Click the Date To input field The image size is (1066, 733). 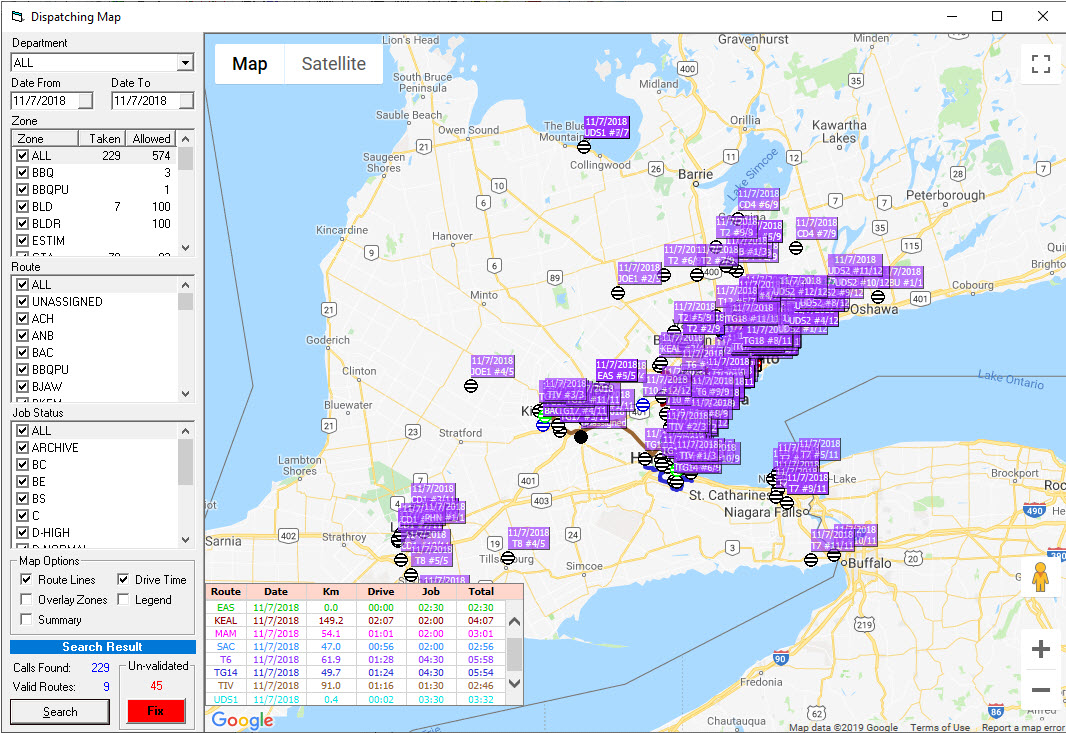tap(145, 101)
